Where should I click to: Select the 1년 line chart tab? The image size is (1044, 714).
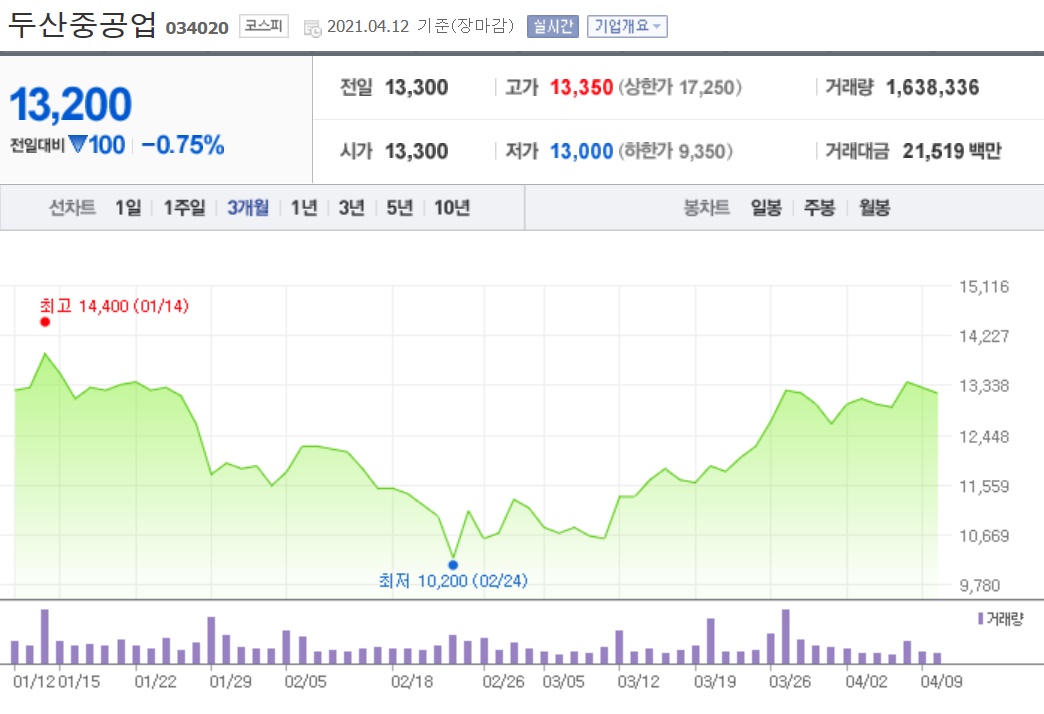[x=304, y=208]
